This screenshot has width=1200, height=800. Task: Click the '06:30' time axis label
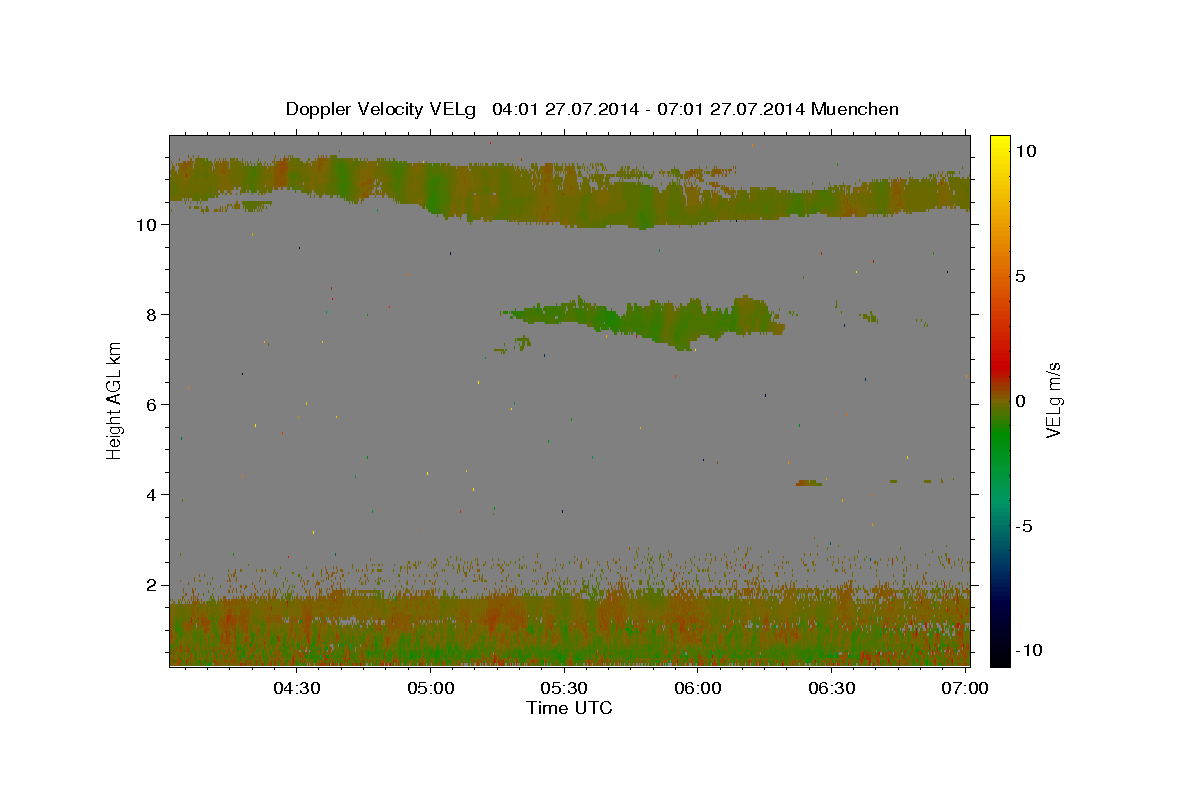[830, 688]
